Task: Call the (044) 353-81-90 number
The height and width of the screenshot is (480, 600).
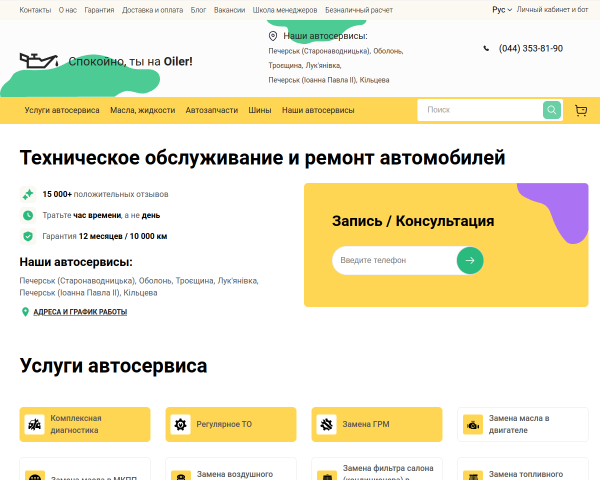Action: point(531,49)
